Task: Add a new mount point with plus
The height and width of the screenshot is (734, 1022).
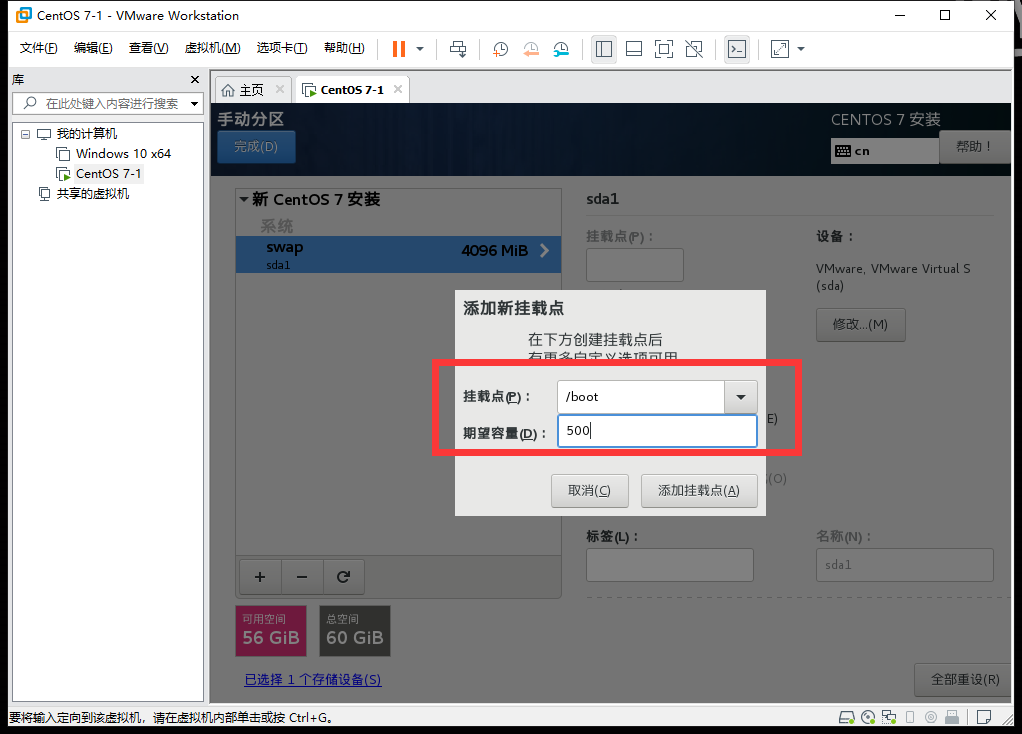Action: click(x=260, y=577)
